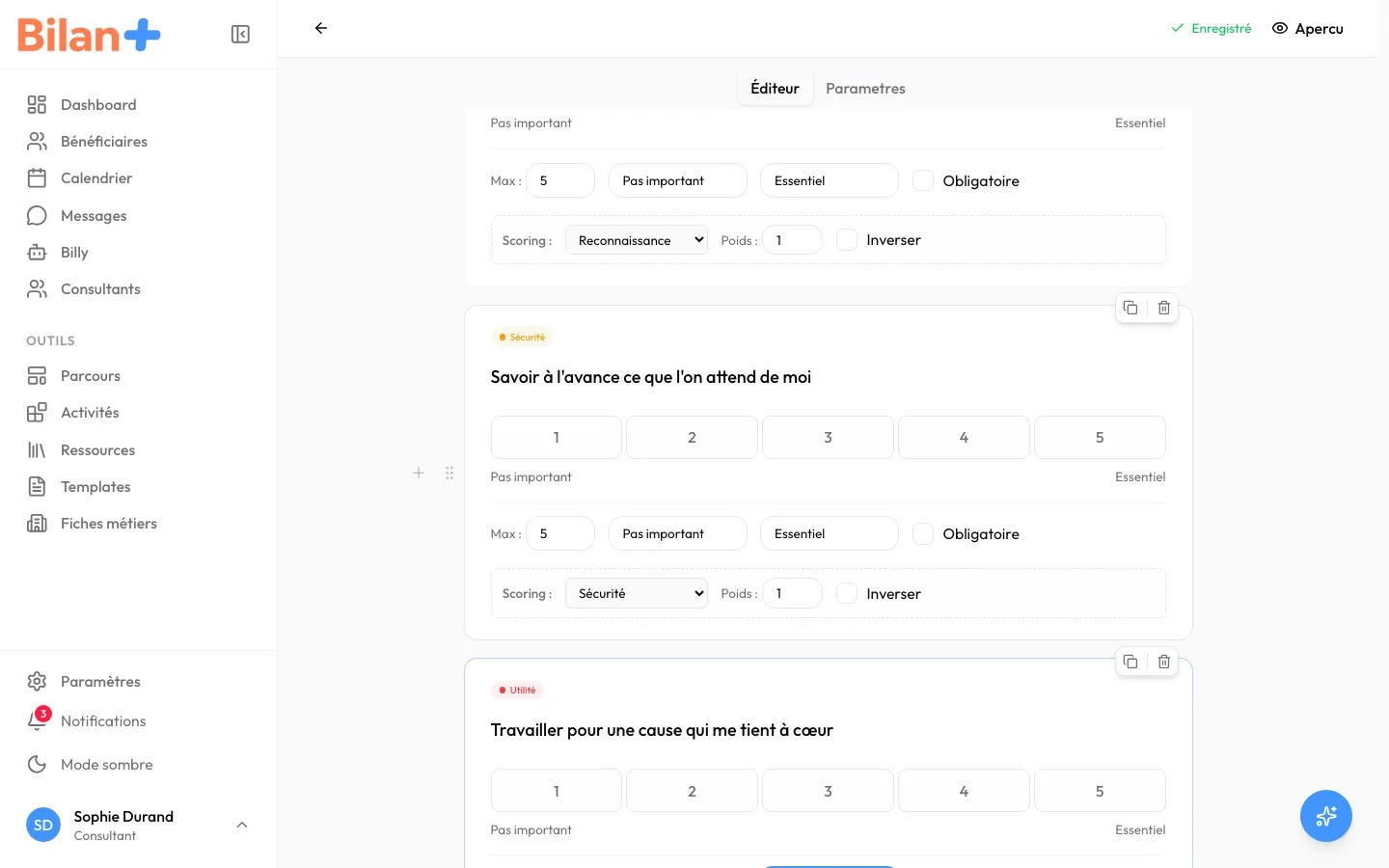Delete the Utilité question card
Viewport: 1389px width, 868px height.
pyautogui.click(x=1163, y=662)
